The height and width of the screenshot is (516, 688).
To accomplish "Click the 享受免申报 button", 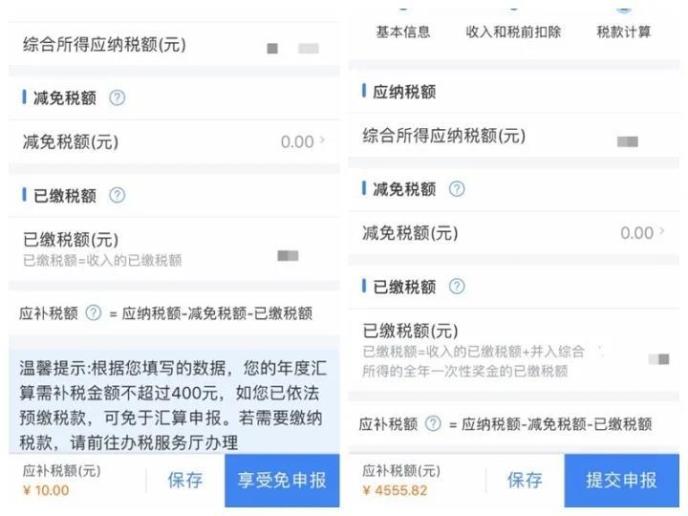I will pyautogui.click(x=282, y=480).
